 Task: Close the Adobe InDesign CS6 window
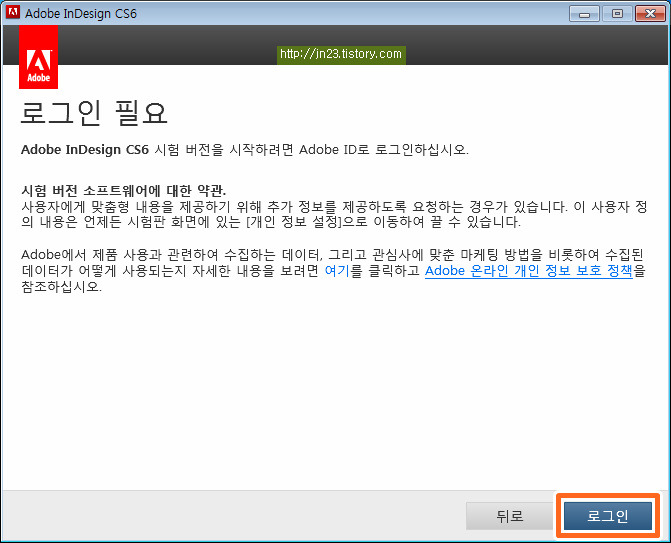tap(650, 14)
